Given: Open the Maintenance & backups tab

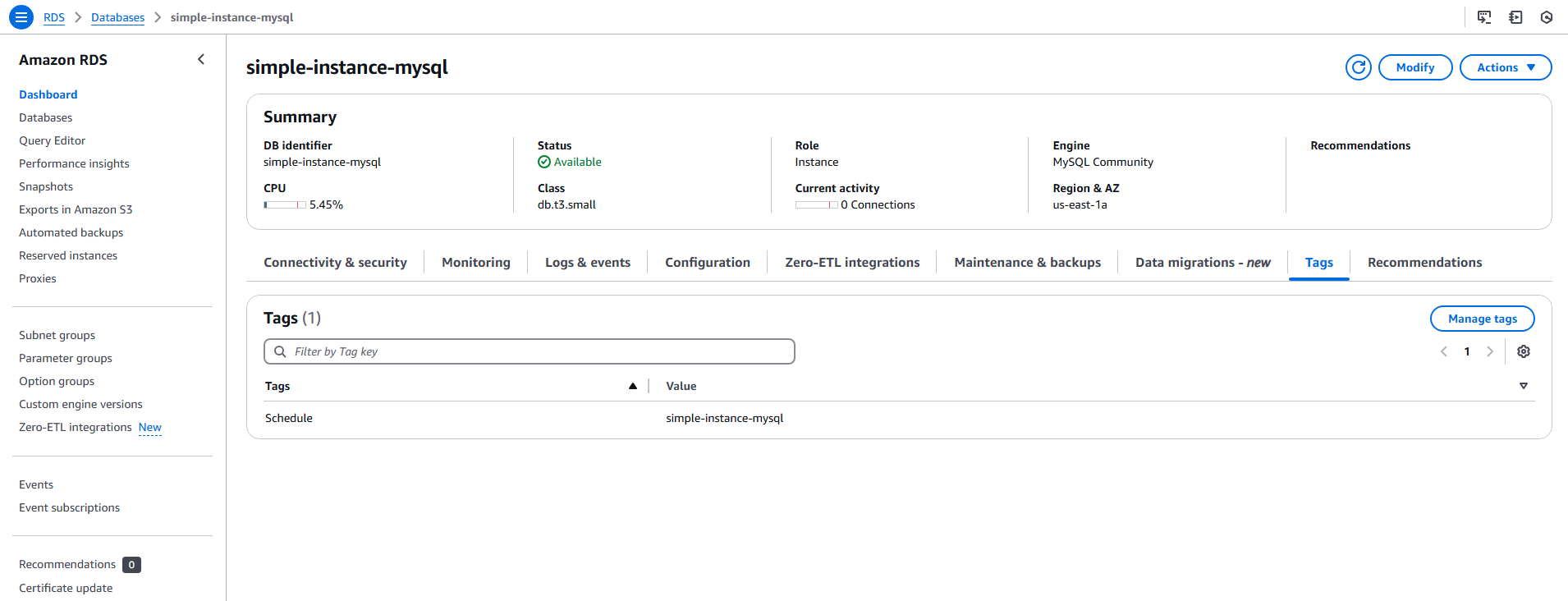Looking at the screenshot, I should point(1027,263).
